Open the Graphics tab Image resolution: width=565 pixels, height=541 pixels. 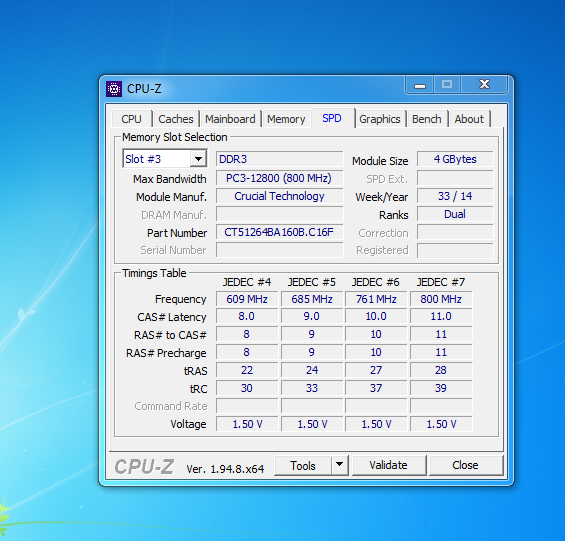click(380, 119)
